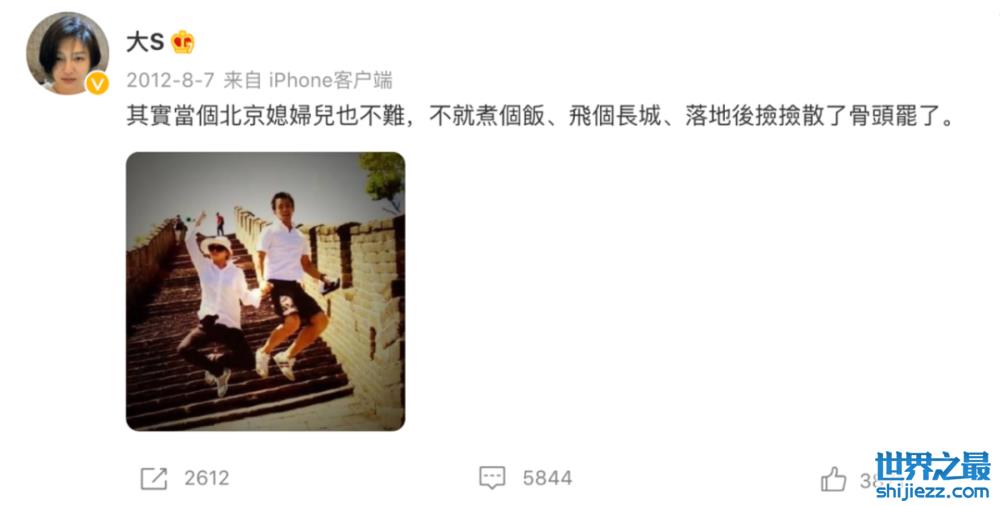Click the crown membership icon
This screenshot has width=1000, height=506.
(183, 42)
